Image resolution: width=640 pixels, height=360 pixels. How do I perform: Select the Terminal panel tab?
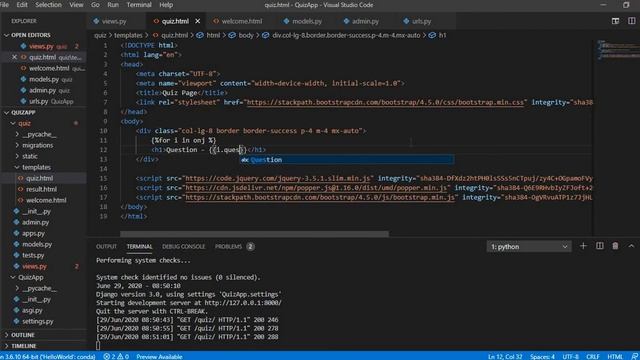click(139, 247)
